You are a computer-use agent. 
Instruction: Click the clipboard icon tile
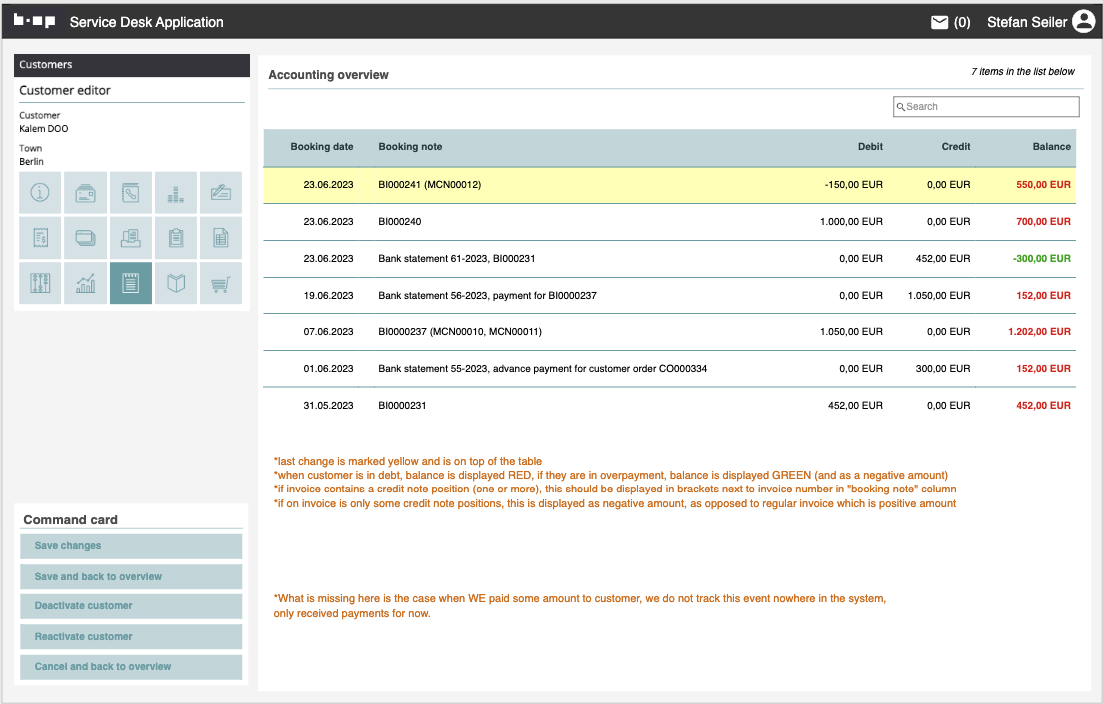pyautogui.click(x=176, y=238)
